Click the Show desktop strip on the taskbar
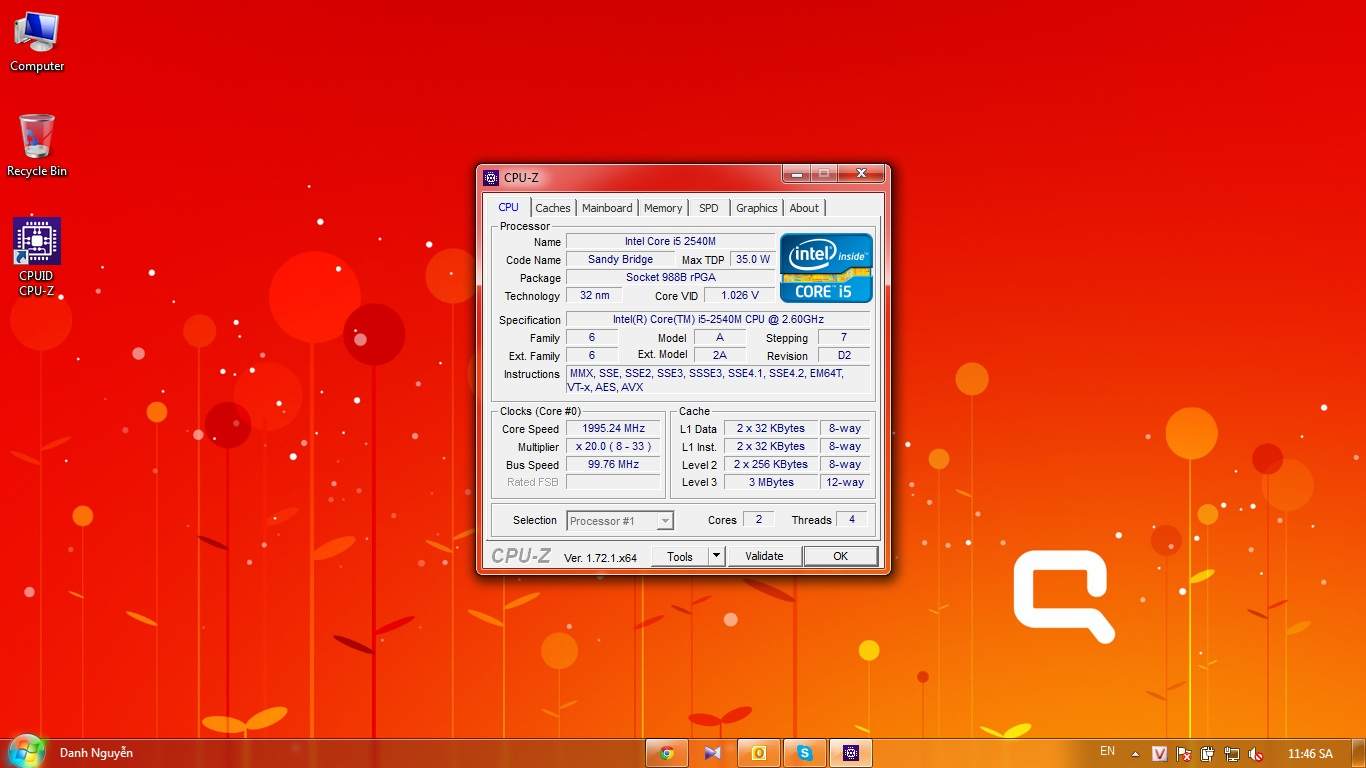Viewport: 1366px width, 768px height. coord(1358,753)
